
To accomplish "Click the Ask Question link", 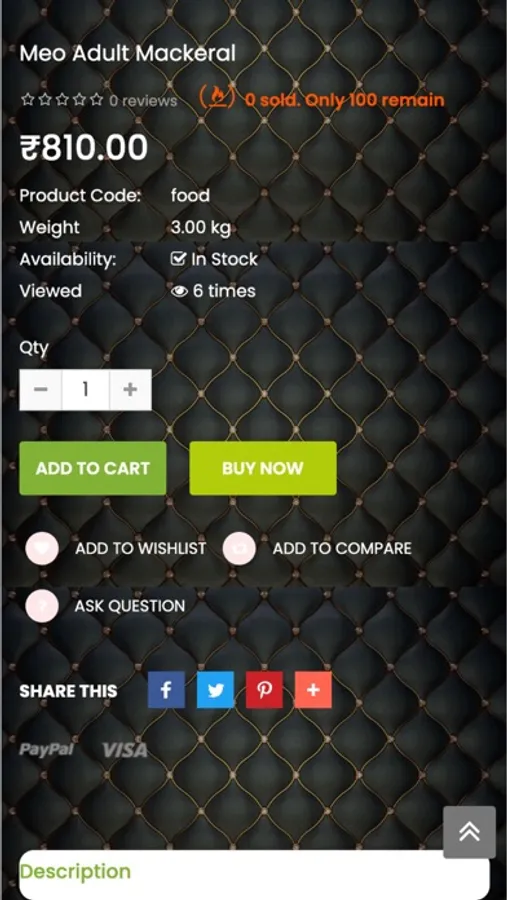I will pyautogui.click(x=130, y=606).
